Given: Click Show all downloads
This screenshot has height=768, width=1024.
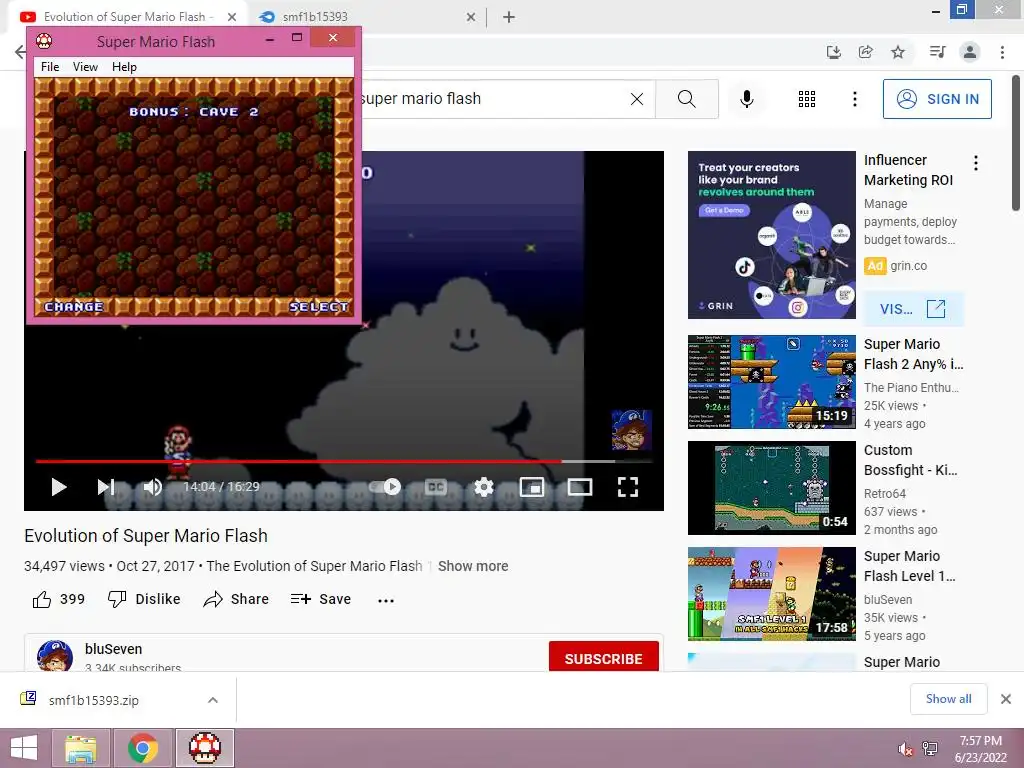Looking at the screenshot, I should pyautogui.click(x=948, y=699).
